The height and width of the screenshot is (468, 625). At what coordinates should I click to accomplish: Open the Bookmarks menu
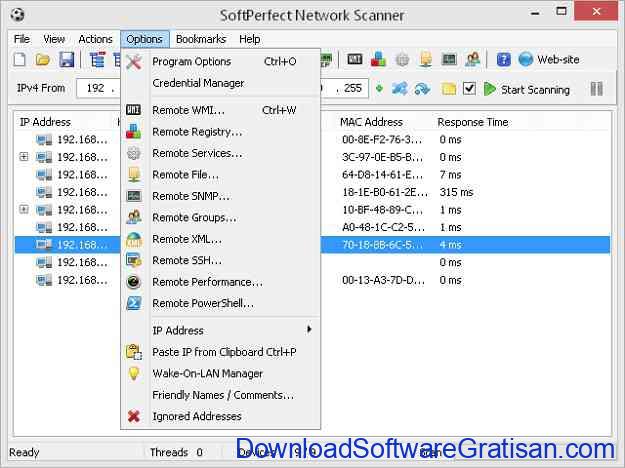tap(201, 39)
